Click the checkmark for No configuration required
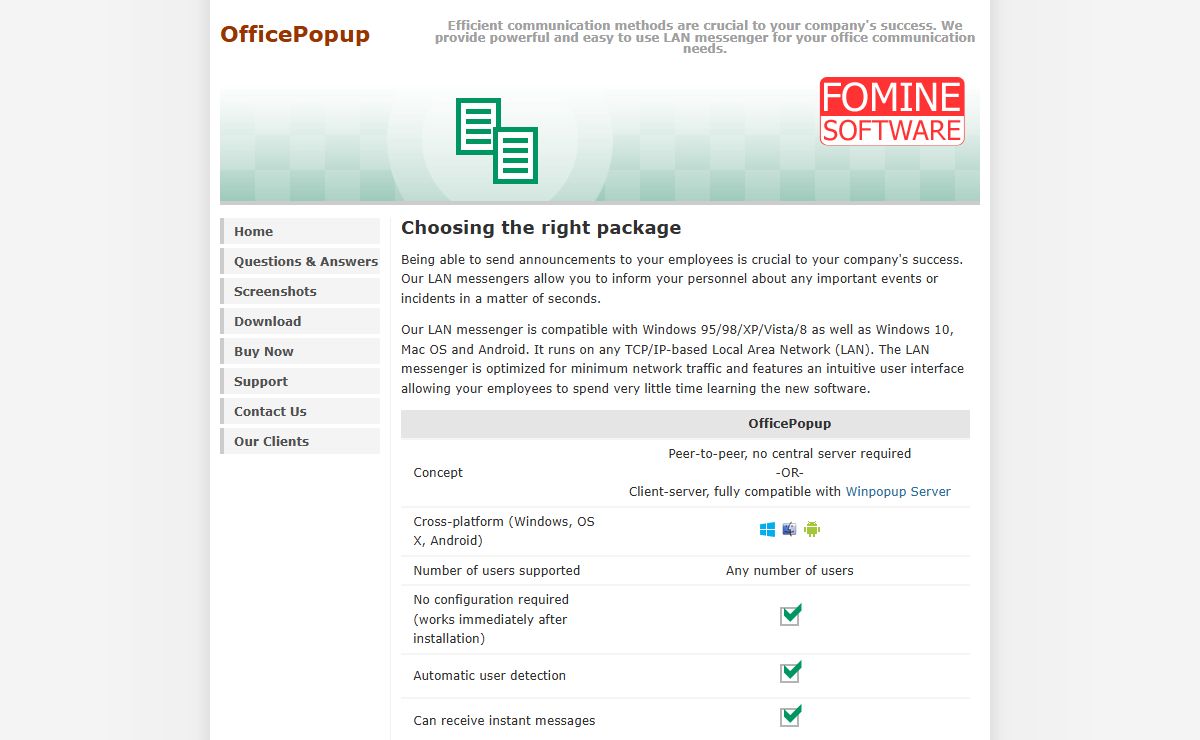Image resolution: width=1200 pixels, height=740 pixels. click(791, 614)
